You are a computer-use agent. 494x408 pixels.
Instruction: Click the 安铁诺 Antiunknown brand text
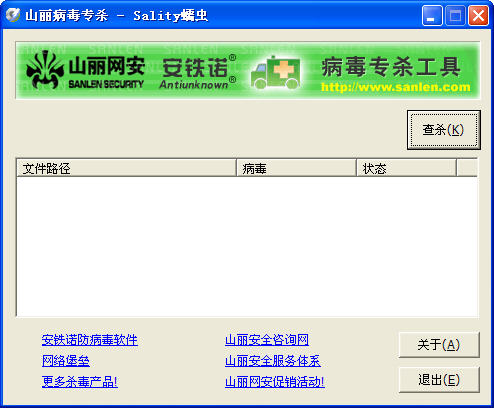coord(199,72)
